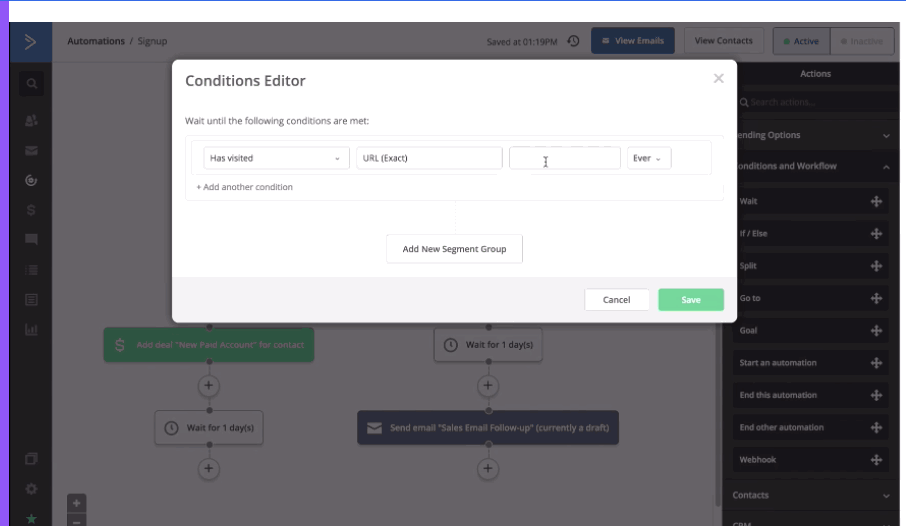Add a step below left Wait for 1 day(s)

[209, 469]
